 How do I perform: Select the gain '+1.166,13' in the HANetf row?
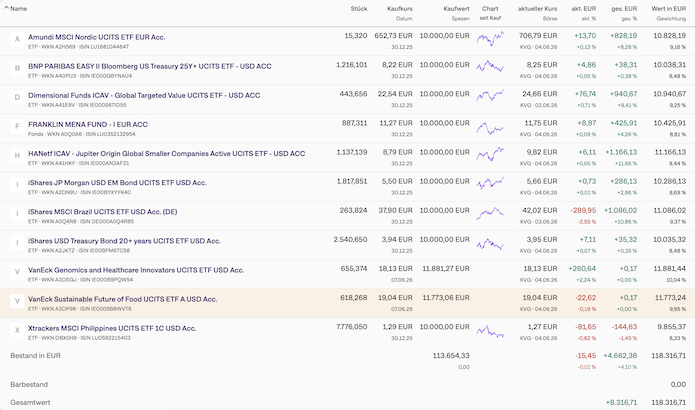tap(621, 152)
